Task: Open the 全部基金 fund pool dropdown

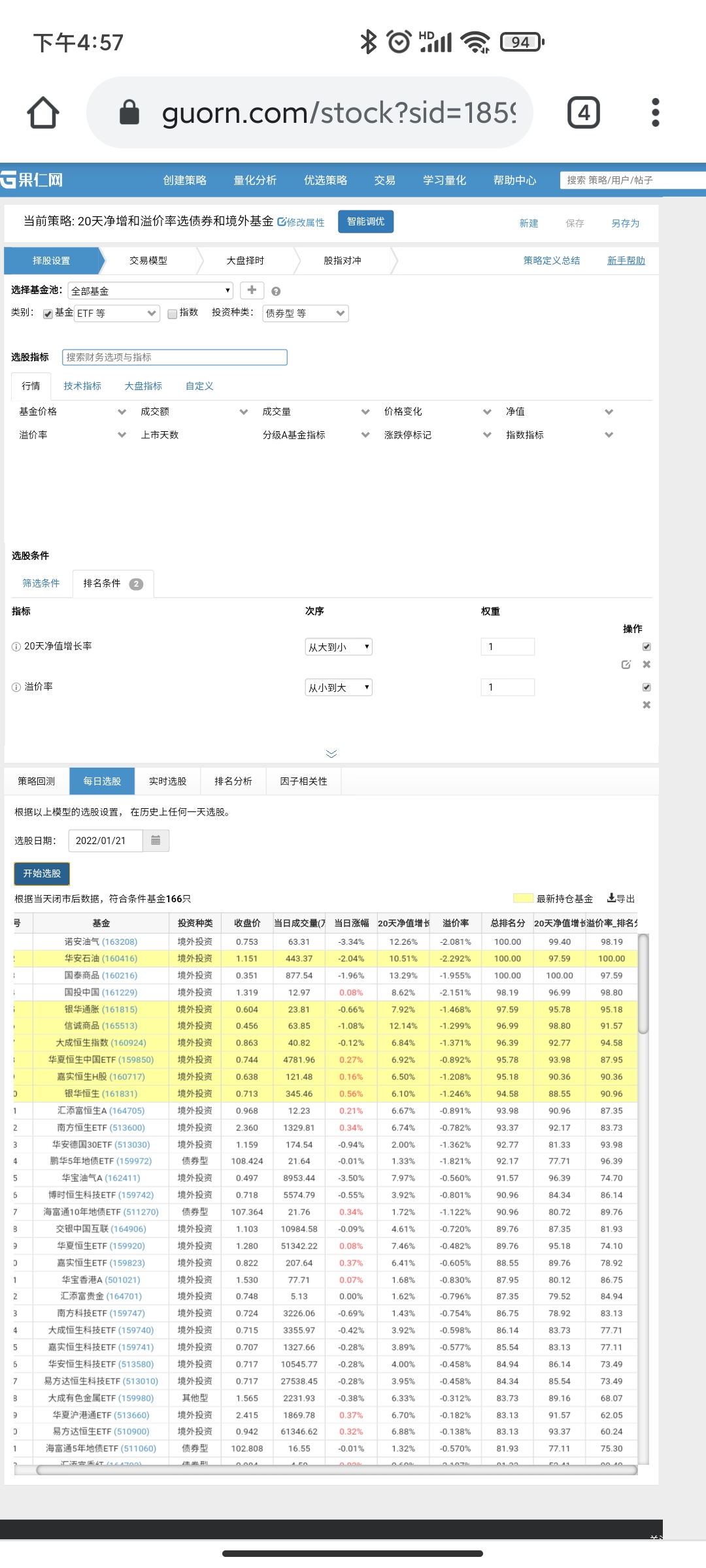Action: click(x=150, y=291)
